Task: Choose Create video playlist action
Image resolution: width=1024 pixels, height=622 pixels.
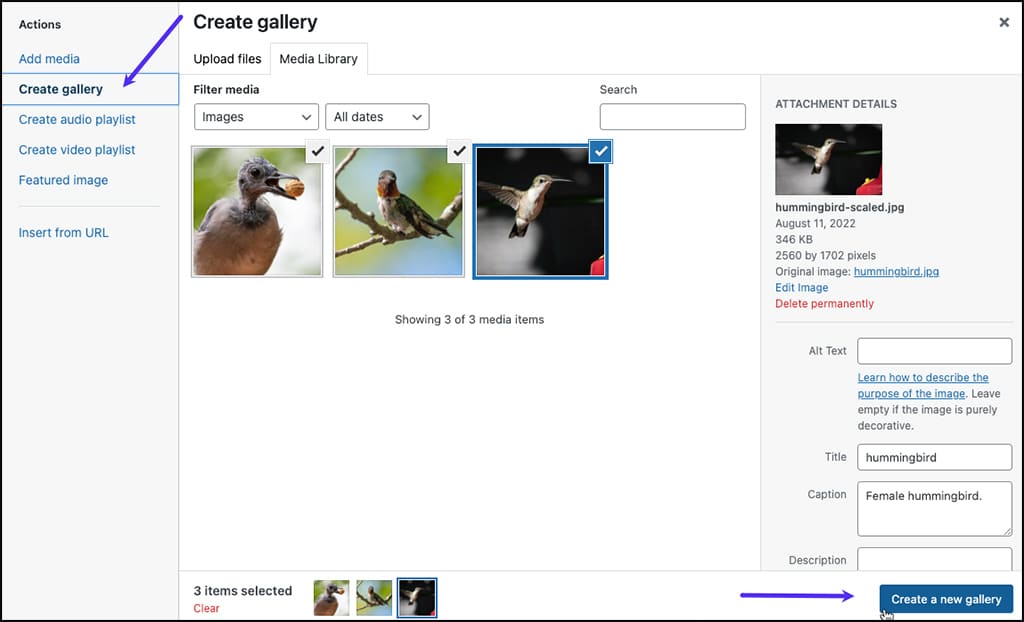Action: (x=74, y=149)
